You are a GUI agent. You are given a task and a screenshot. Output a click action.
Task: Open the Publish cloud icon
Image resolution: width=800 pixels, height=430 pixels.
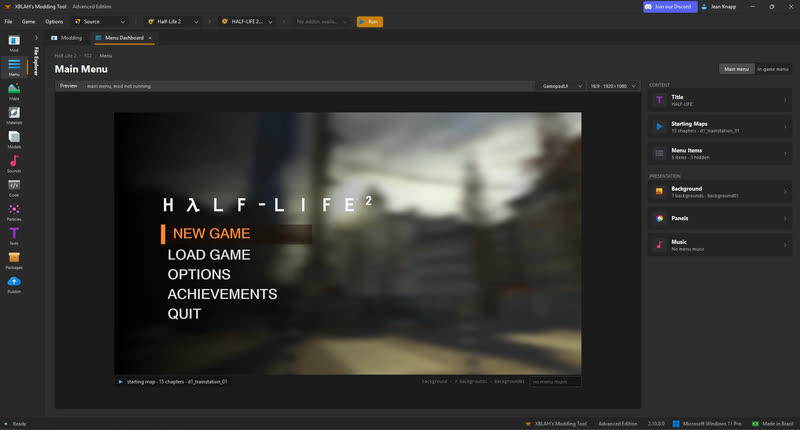(14, 284)
